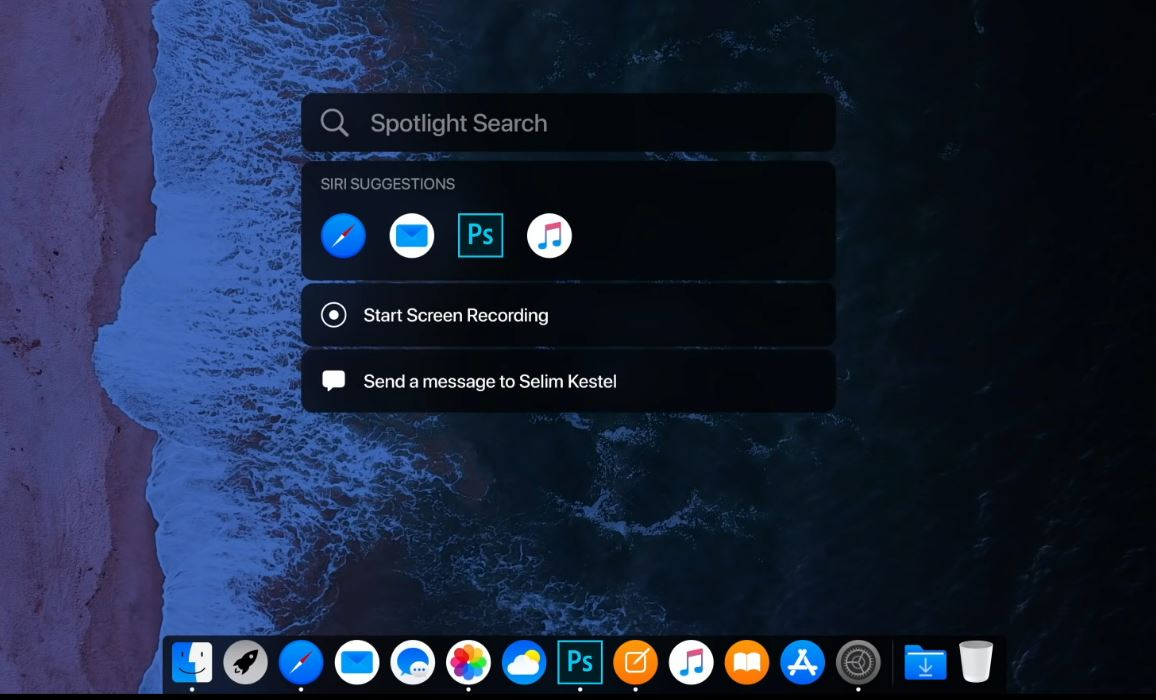The image size is (1156, 700).
Task: Click the magnifying glass search icon
Action: pyautogui.click(x=334, y=122)
